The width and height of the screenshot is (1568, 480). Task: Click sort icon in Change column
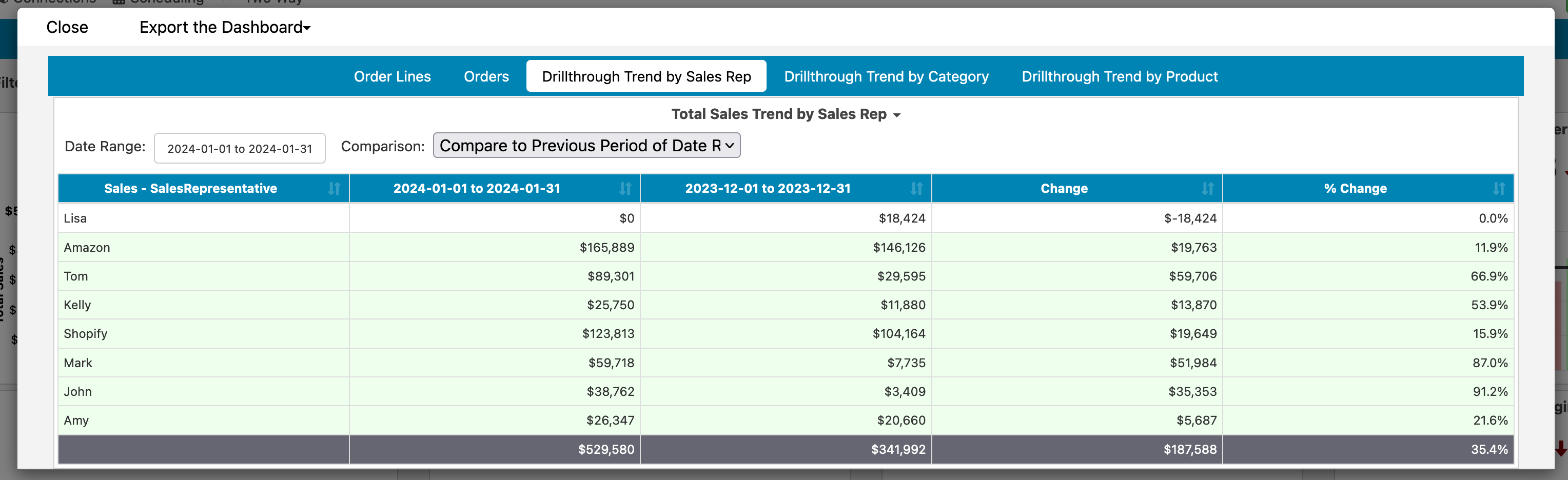pyautogui.click(x=1207, y=189)
